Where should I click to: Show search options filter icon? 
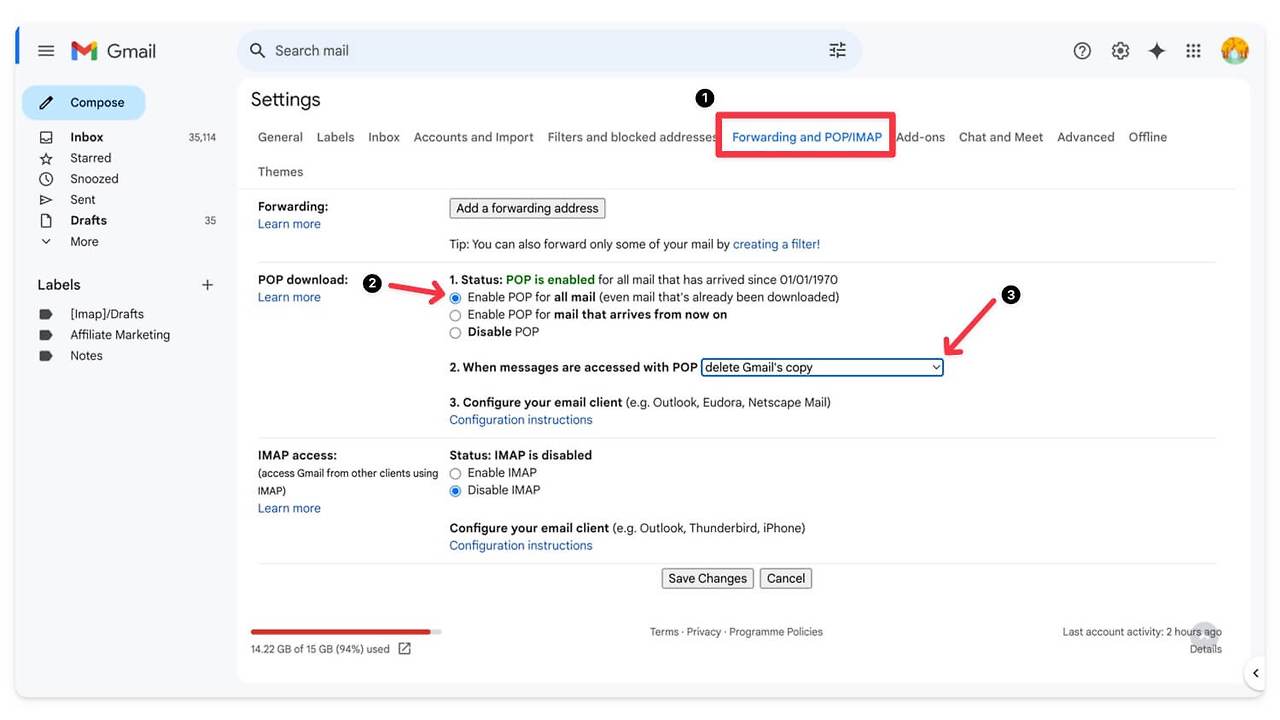click(x=838, y=50)
